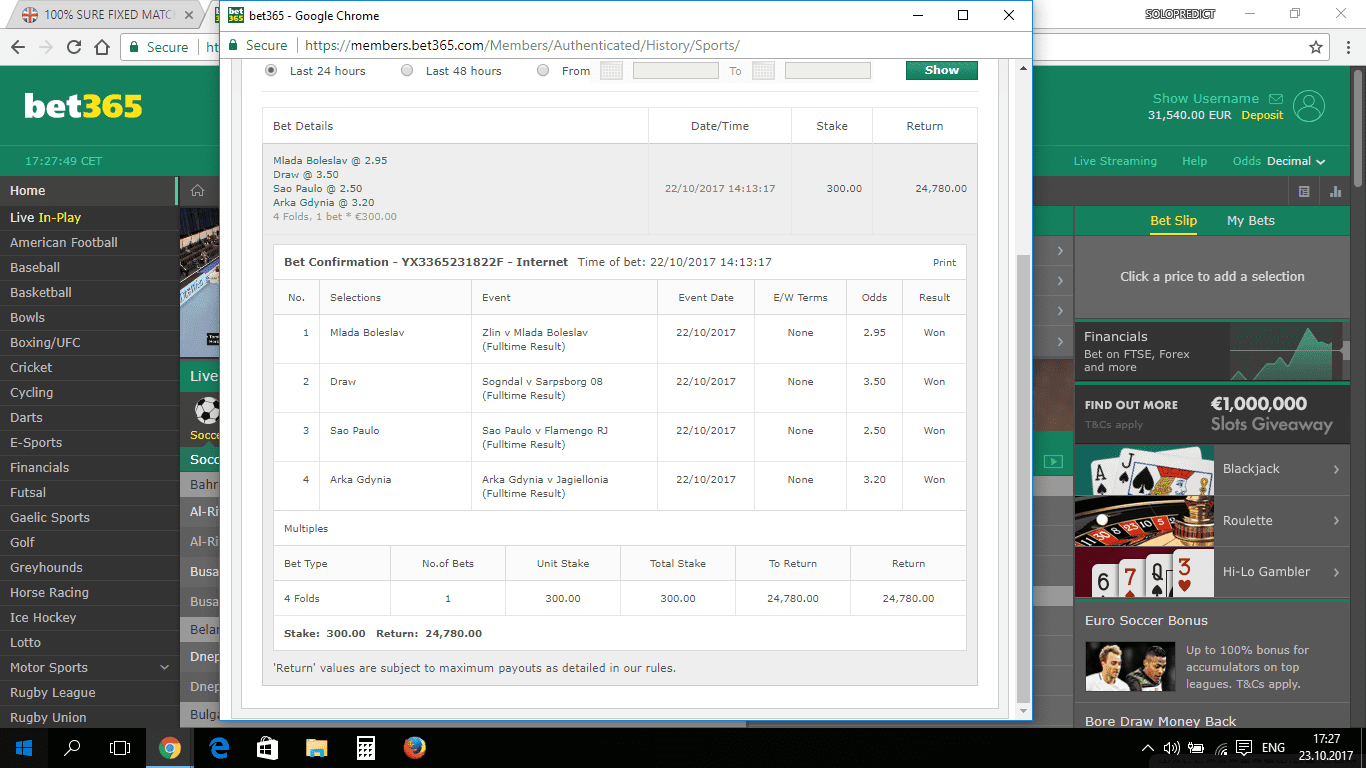Open the messages envelope icon
The width and height of the screenshot is (1366, 768).
pyautogui.click(x=1275, y=99)
